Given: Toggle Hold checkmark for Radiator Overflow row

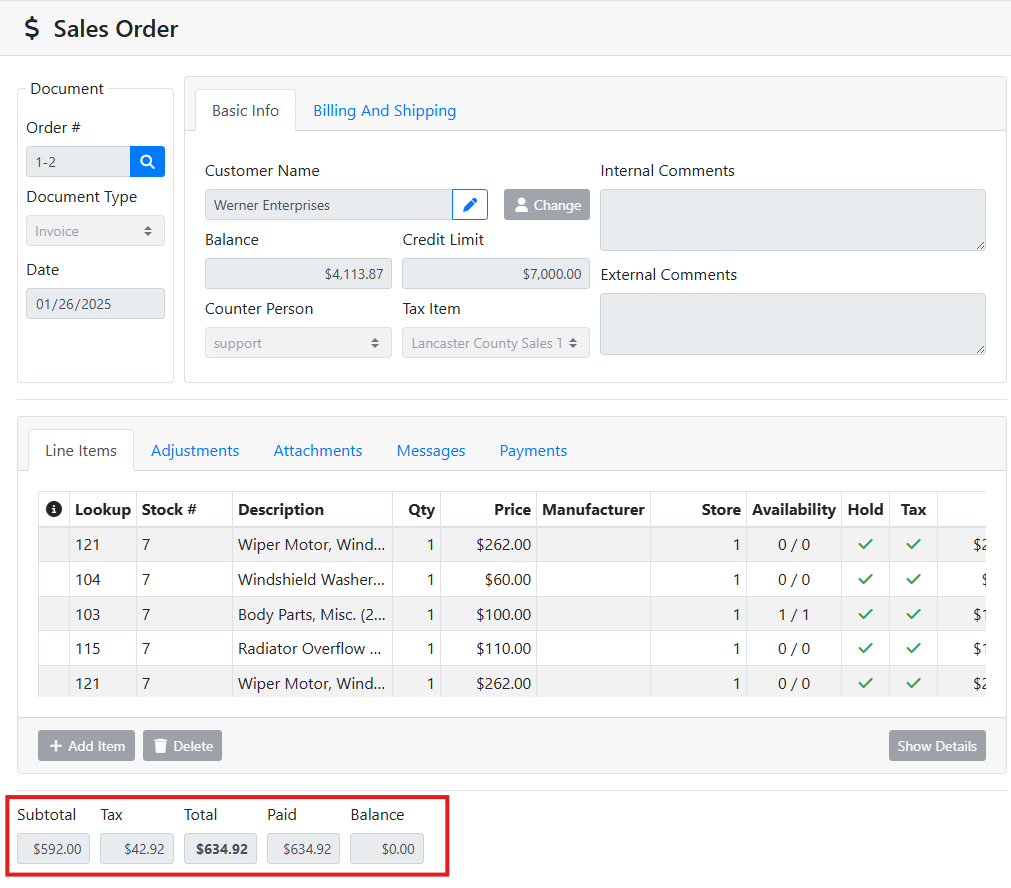Looking at the screenshot, I should [x=865, y=648].
